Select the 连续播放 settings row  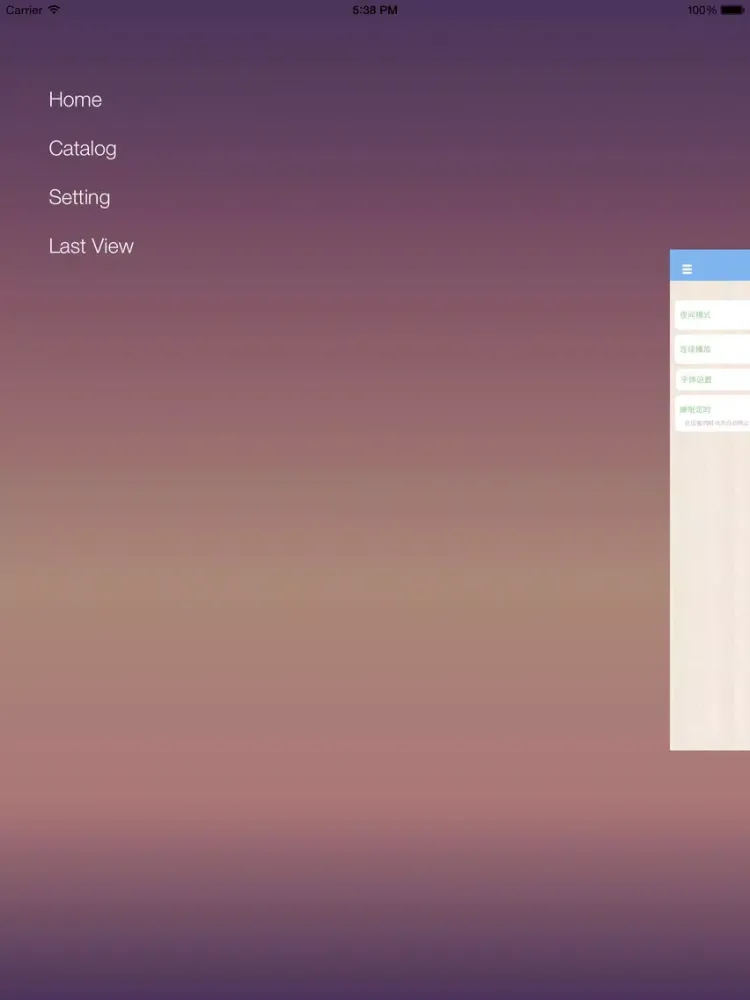[x=712, y=349]
